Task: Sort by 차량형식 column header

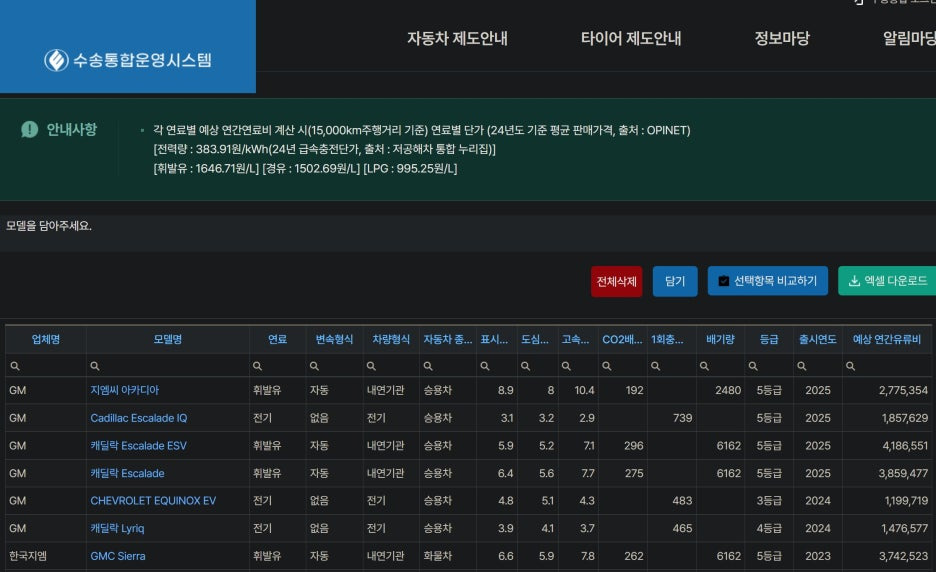Action: (391, 339)
